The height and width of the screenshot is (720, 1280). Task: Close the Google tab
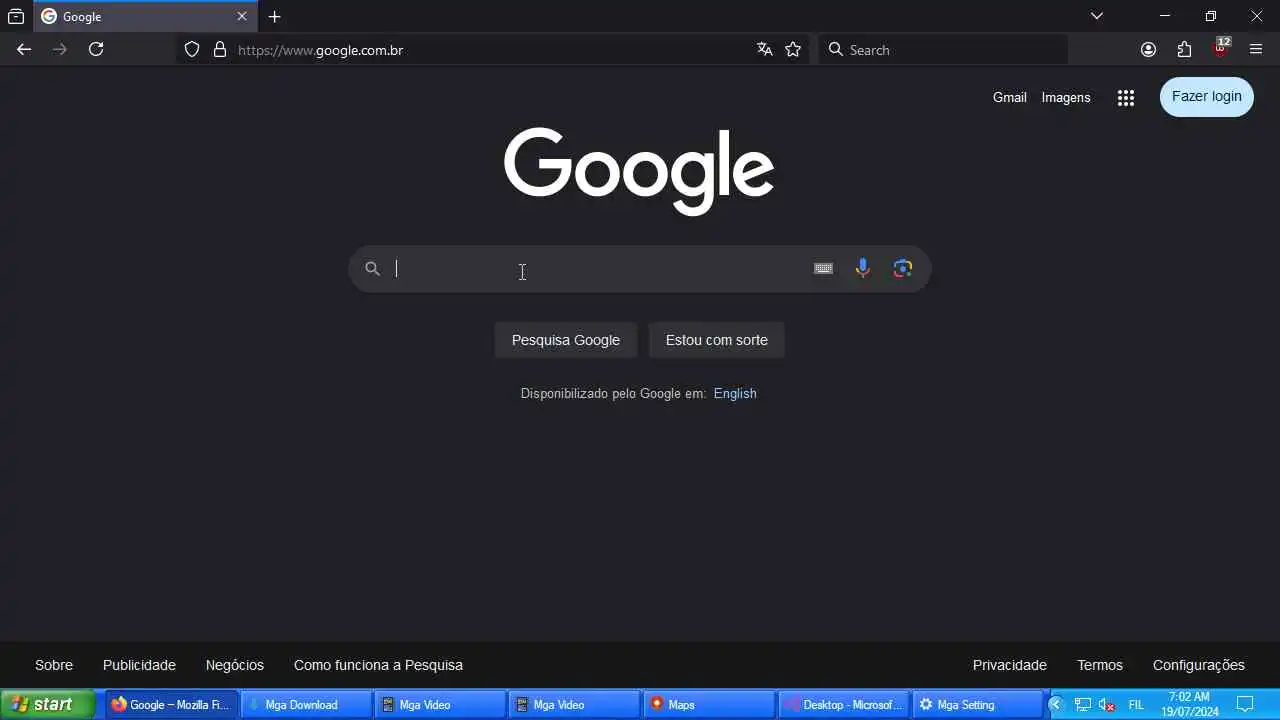241,17
